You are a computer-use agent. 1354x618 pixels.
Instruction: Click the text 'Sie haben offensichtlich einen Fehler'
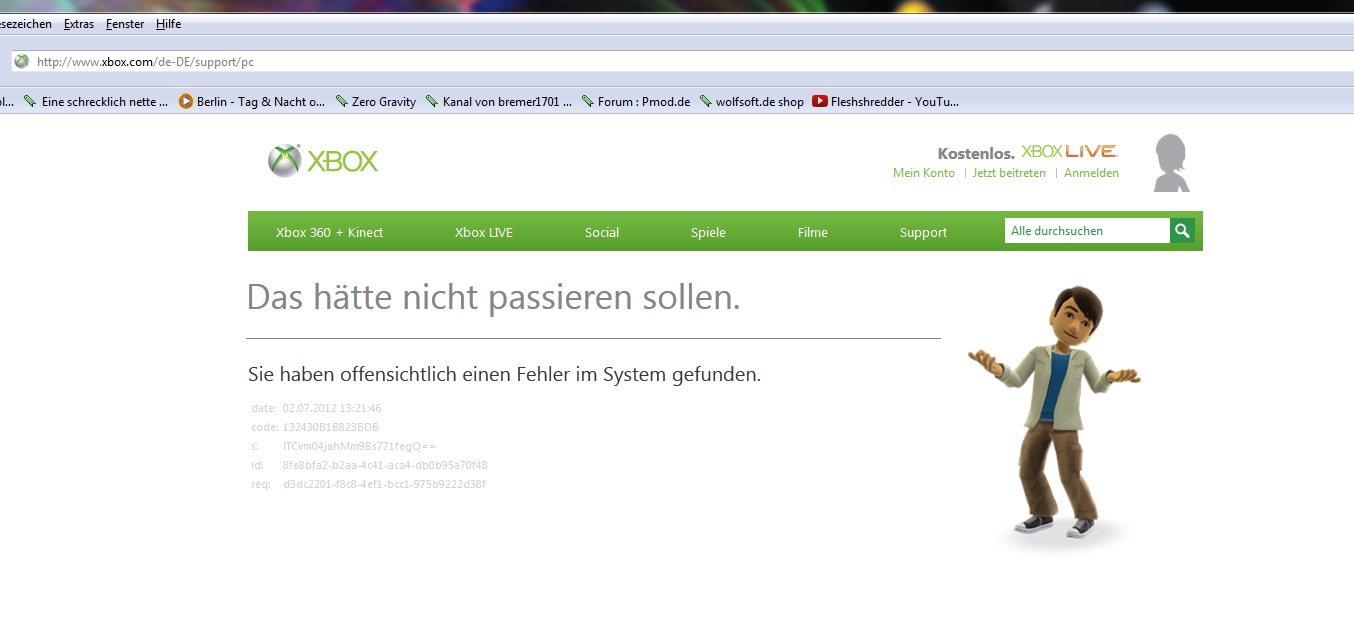[409, 375]
